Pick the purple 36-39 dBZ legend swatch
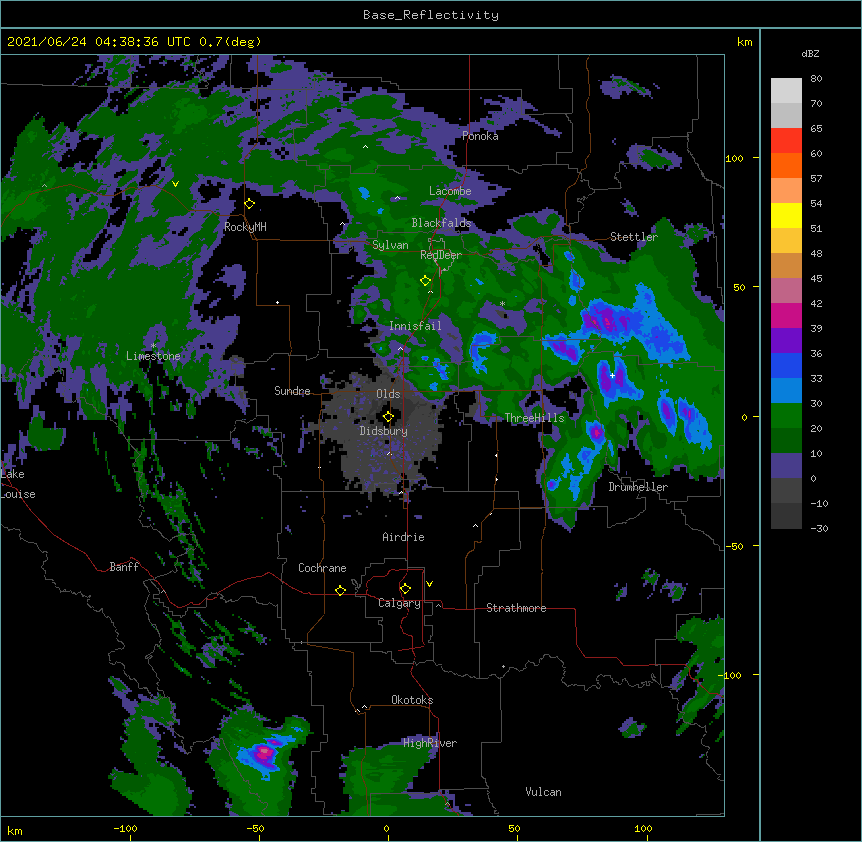This screenshot has height=842, width=862. [786, 341]
